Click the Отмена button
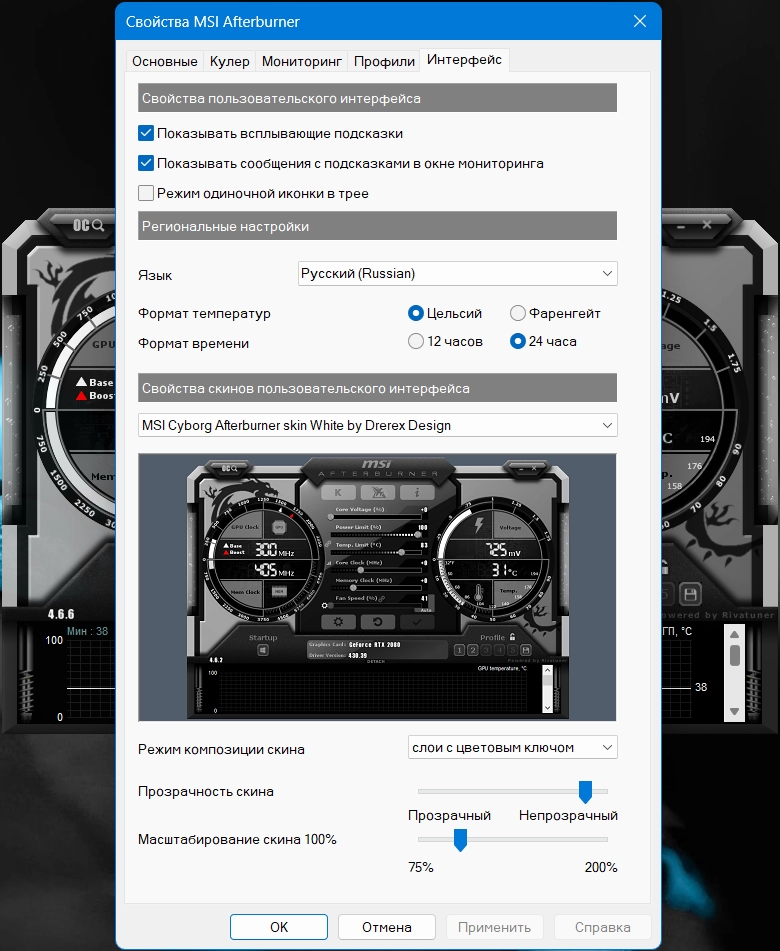This screenshot has height=951, width=780. point(387,927)
